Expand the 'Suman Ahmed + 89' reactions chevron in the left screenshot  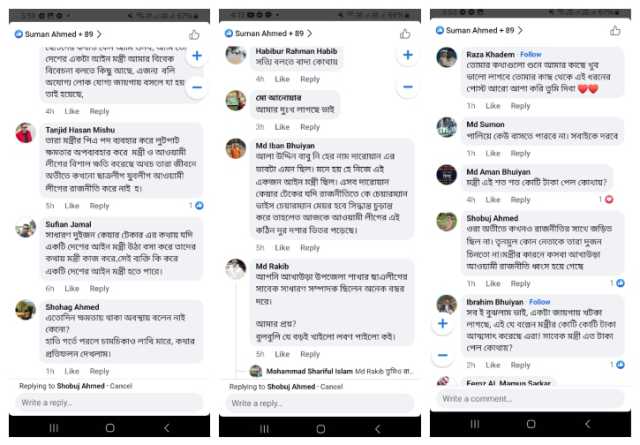(99, 34)
